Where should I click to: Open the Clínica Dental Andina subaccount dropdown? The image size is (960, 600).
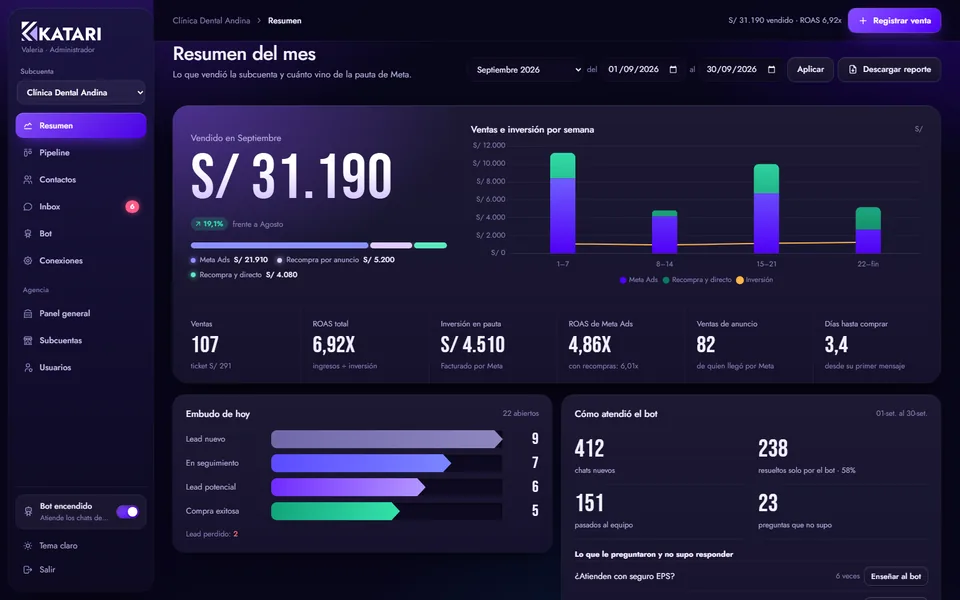coord(81,92)
